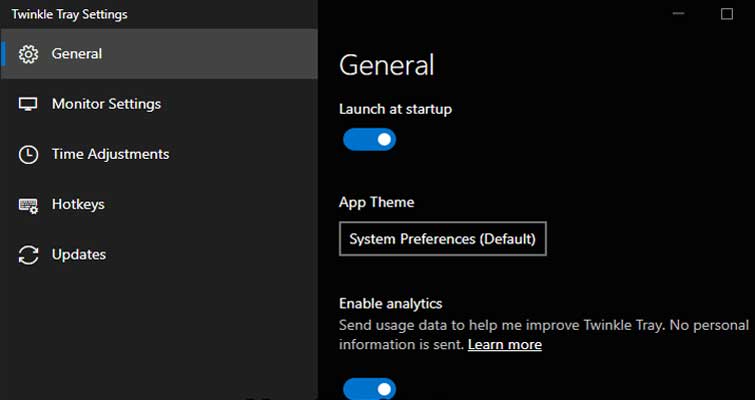Image resolution: width=755 pixels, height=400 pixels.
Task: Click the Updates refresh arrows icon
Action: pos(28,255)
